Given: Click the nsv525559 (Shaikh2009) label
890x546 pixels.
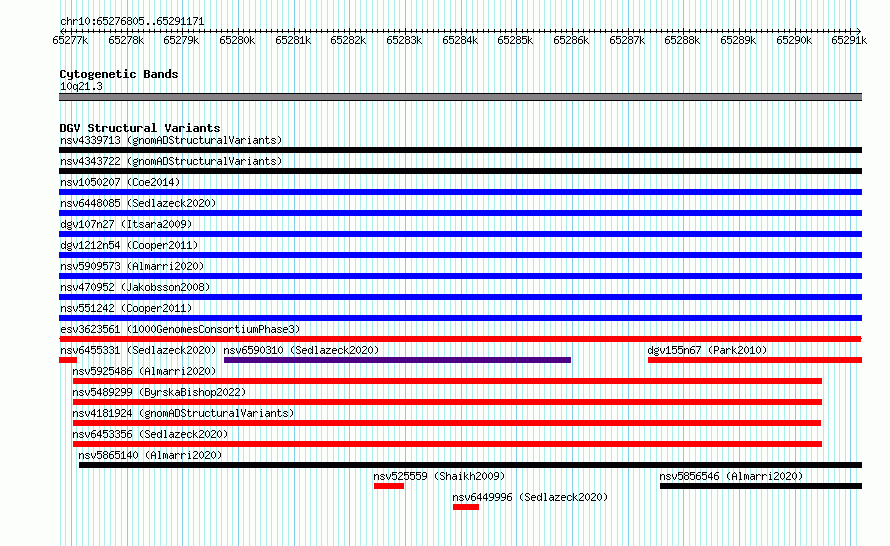Looking at the screenshot, I should pyautogui.click(x=439, y=476).
